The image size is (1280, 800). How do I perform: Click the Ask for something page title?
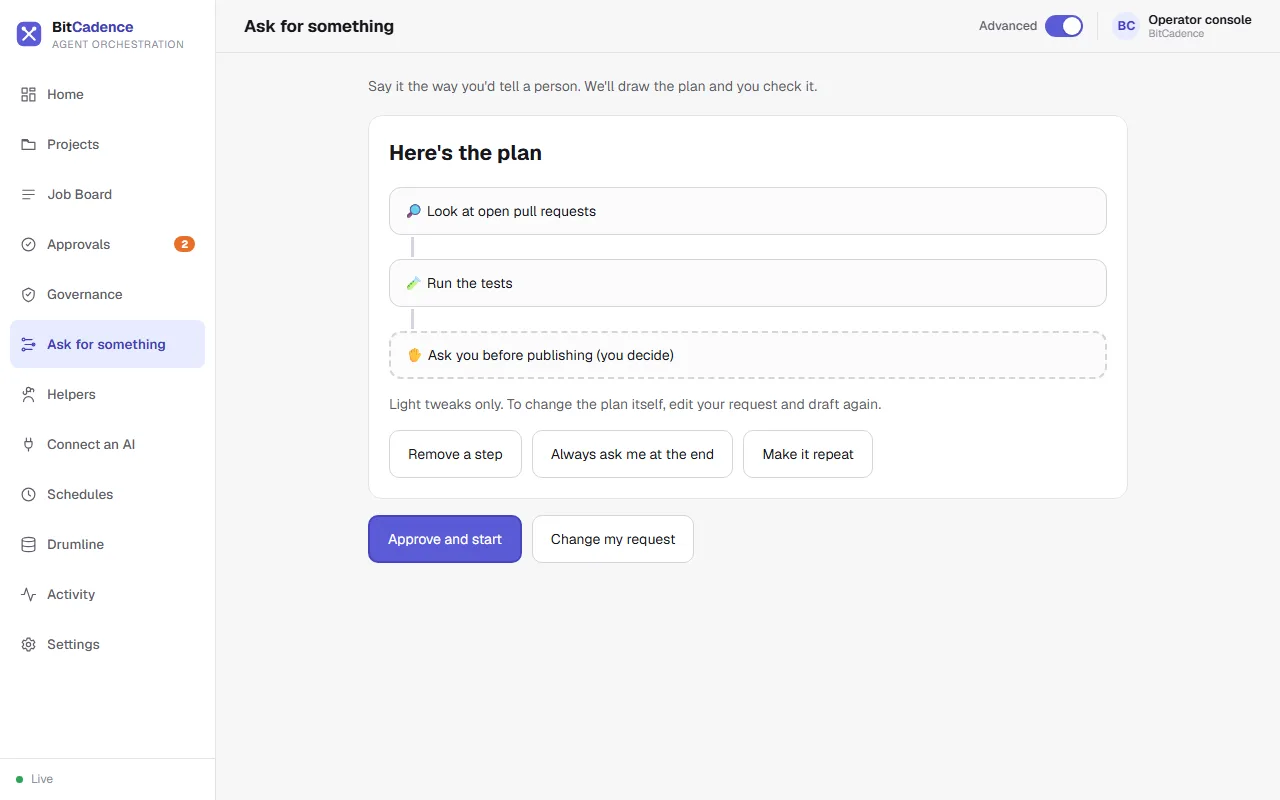(319, 26)
